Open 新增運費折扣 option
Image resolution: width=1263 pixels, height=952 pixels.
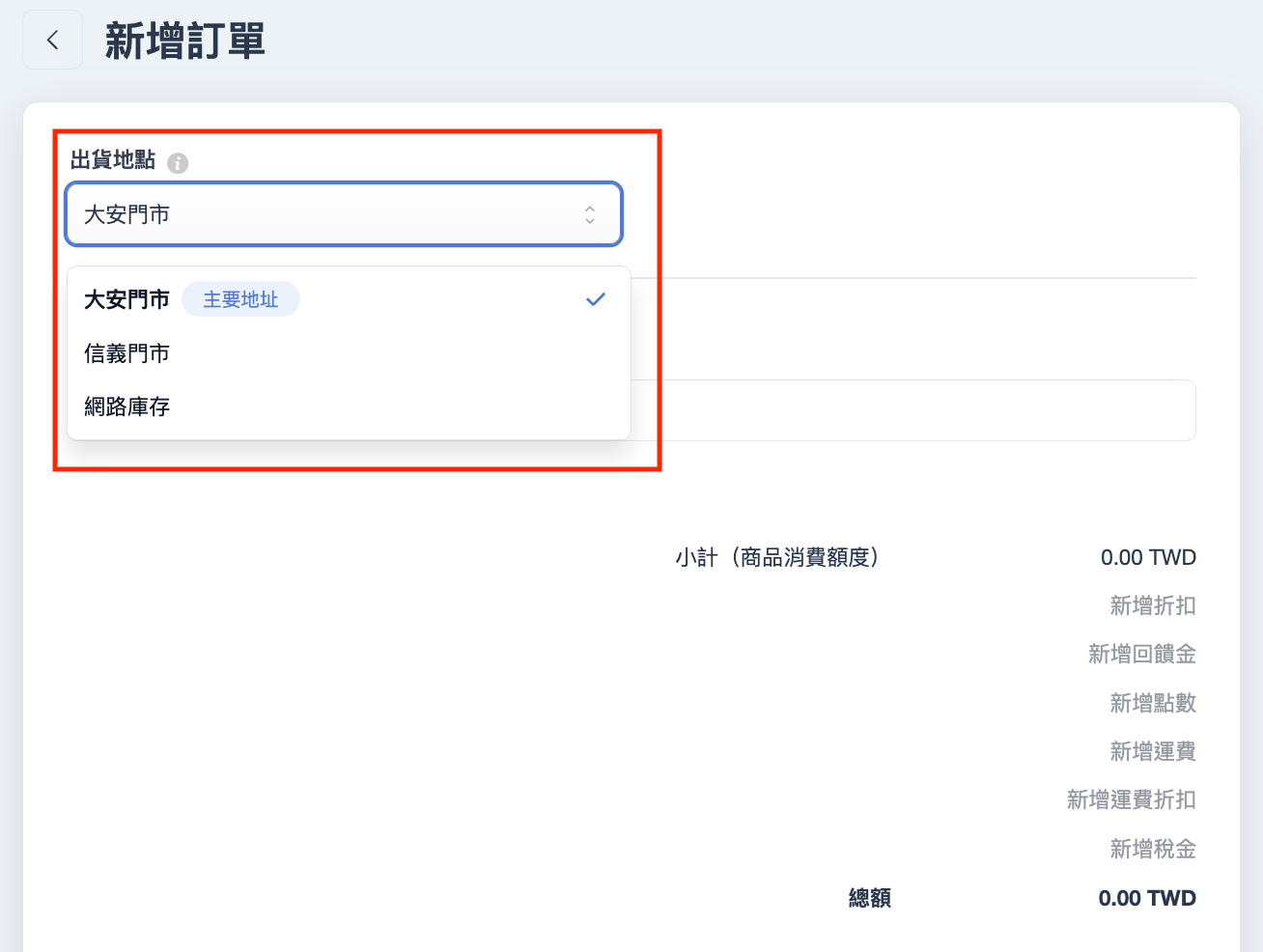click(1131, 799)
